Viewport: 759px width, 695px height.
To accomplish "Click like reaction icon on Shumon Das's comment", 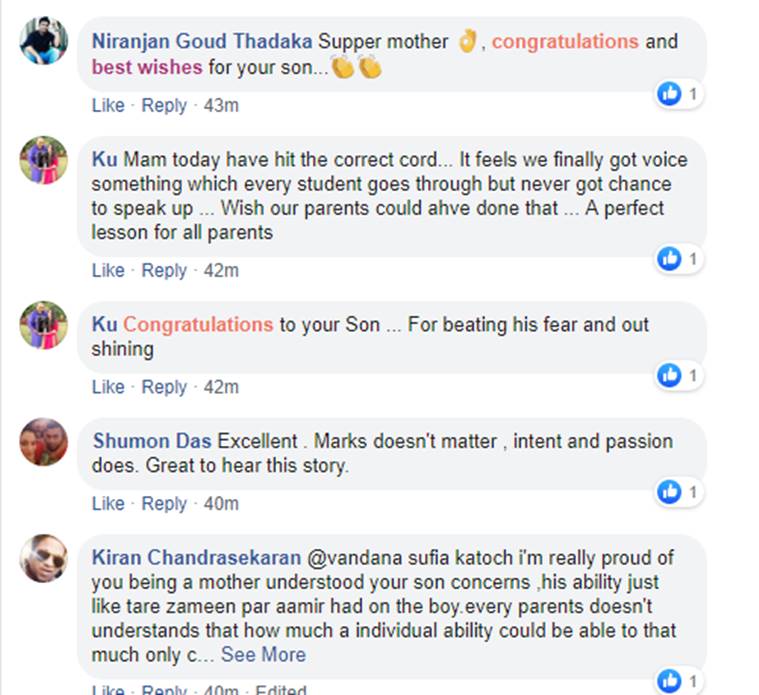I will point(669,492).
